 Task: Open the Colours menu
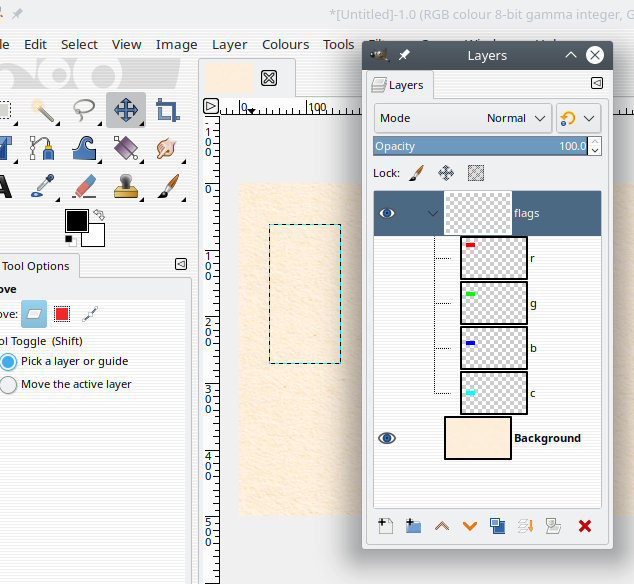click(285, 44)
